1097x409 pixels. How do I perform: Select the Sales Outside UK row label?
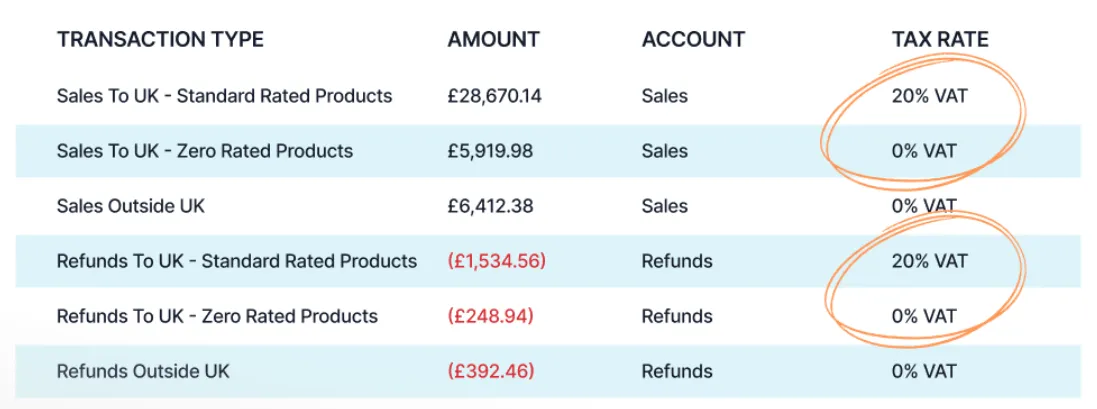pos(131,206)
